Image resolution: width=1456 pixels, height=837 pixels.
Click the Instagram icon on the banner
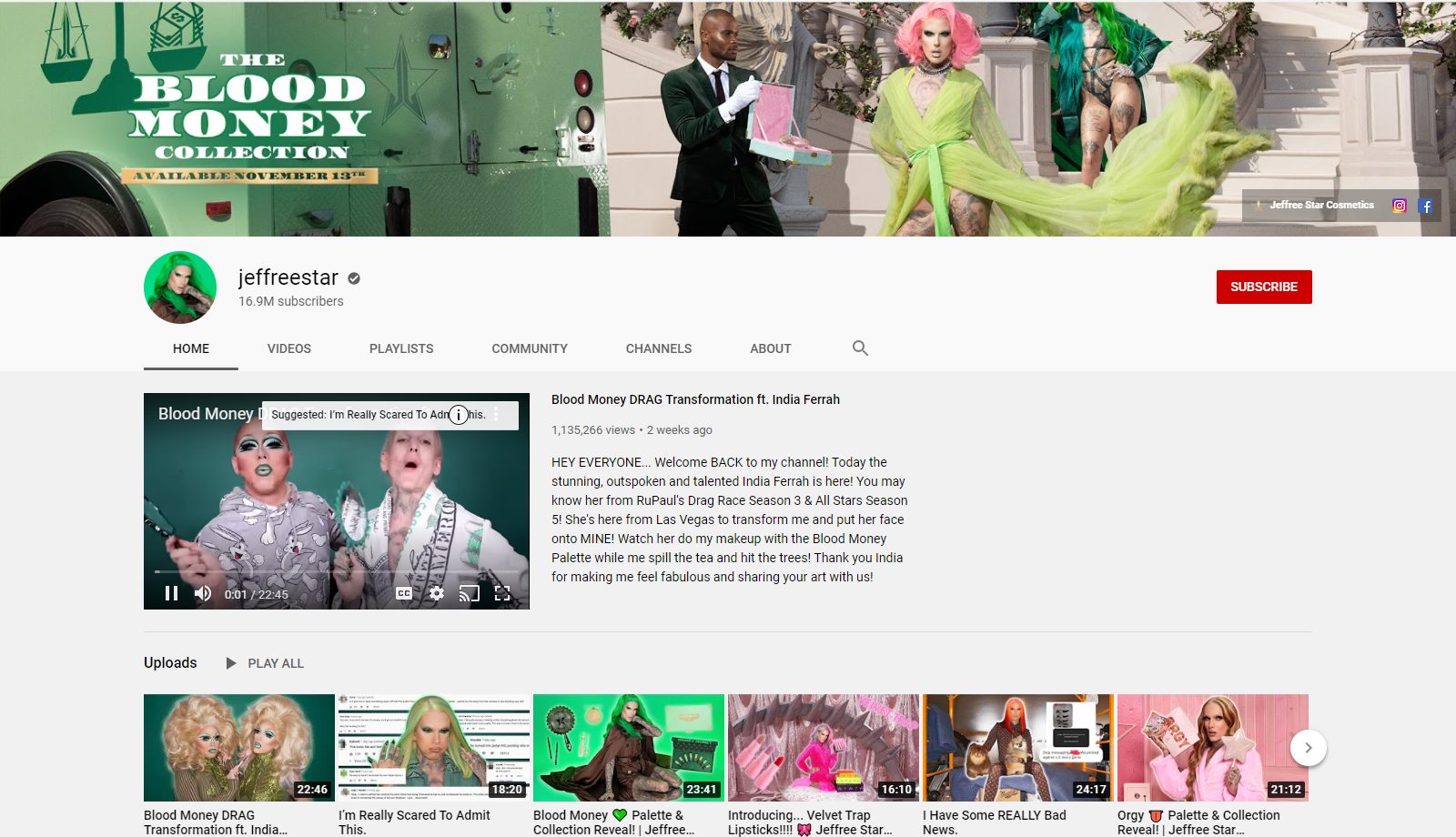click(x=1400, y=206)
